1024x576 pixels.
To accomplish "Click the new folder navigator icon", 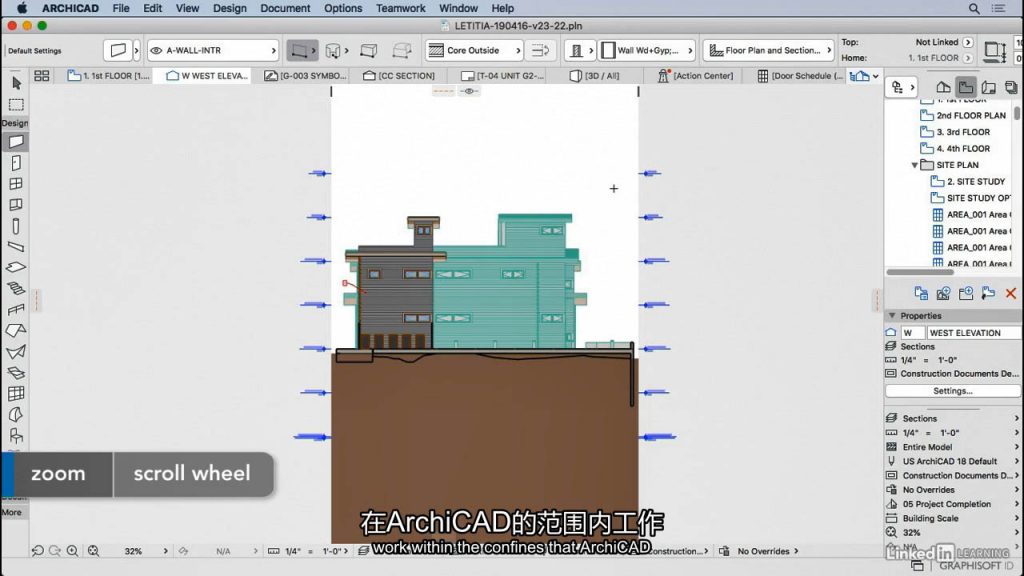I will click(x=966, y=293).
